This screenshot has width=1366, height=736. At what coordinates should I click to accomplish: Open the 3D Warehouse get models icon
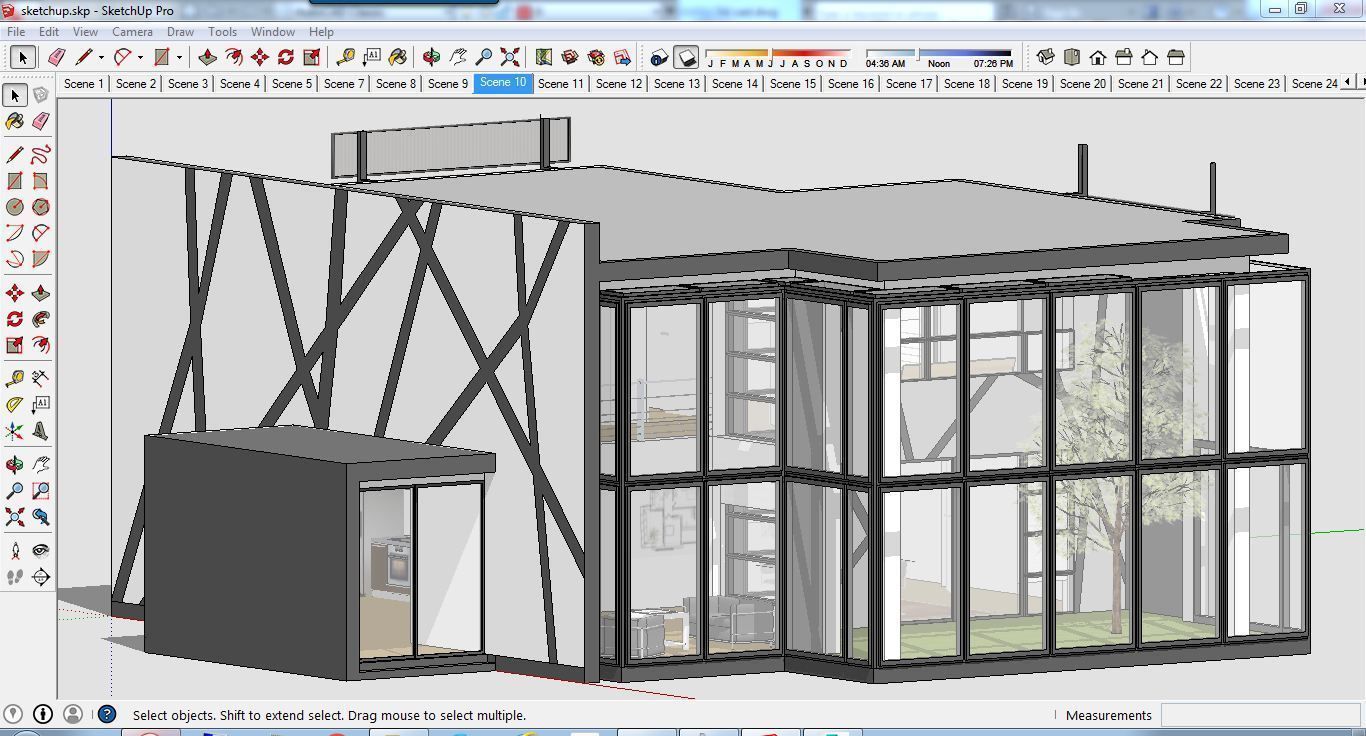click(x=570, y=57)
